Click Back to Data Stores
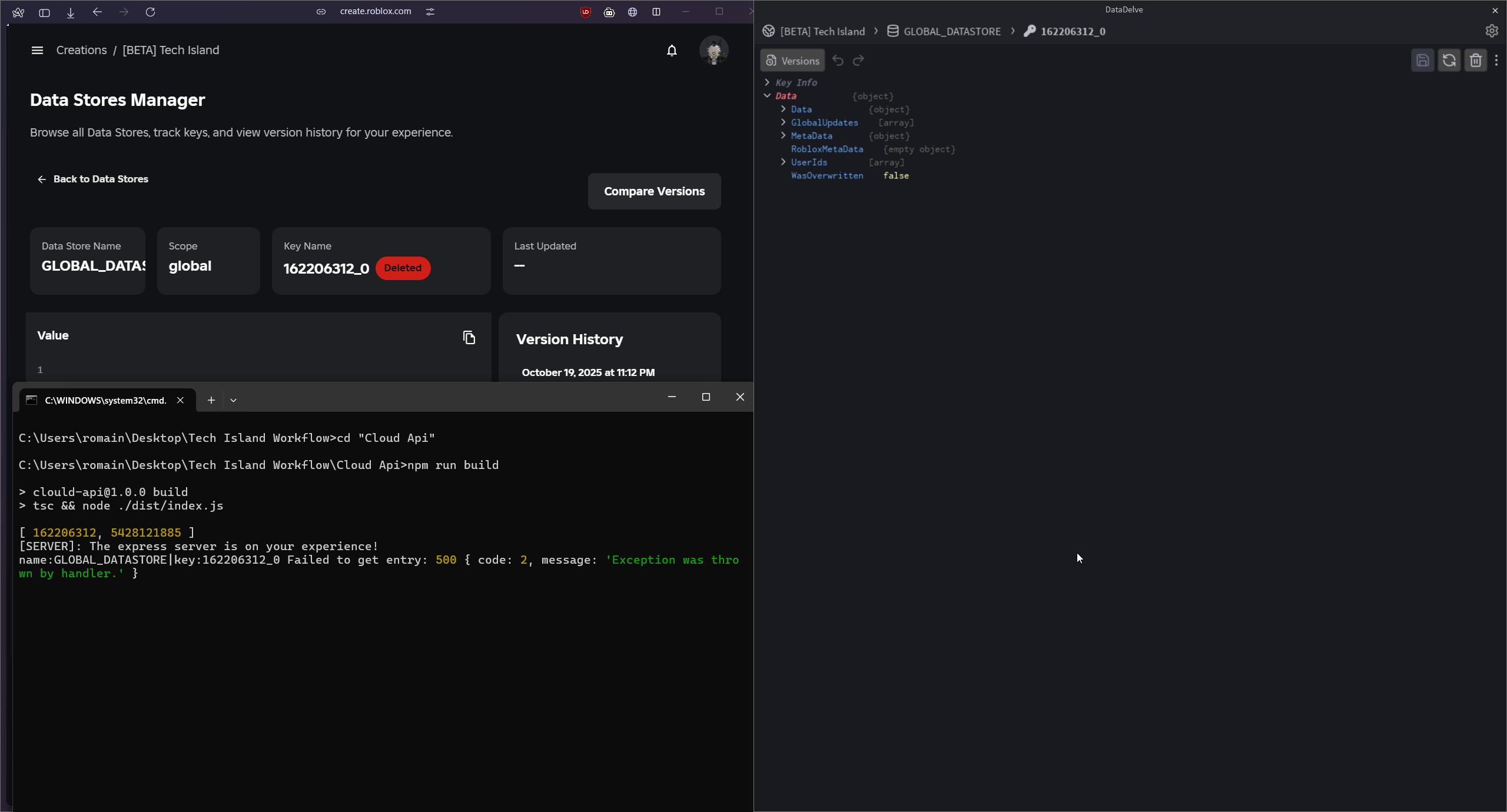 point(93,179)
